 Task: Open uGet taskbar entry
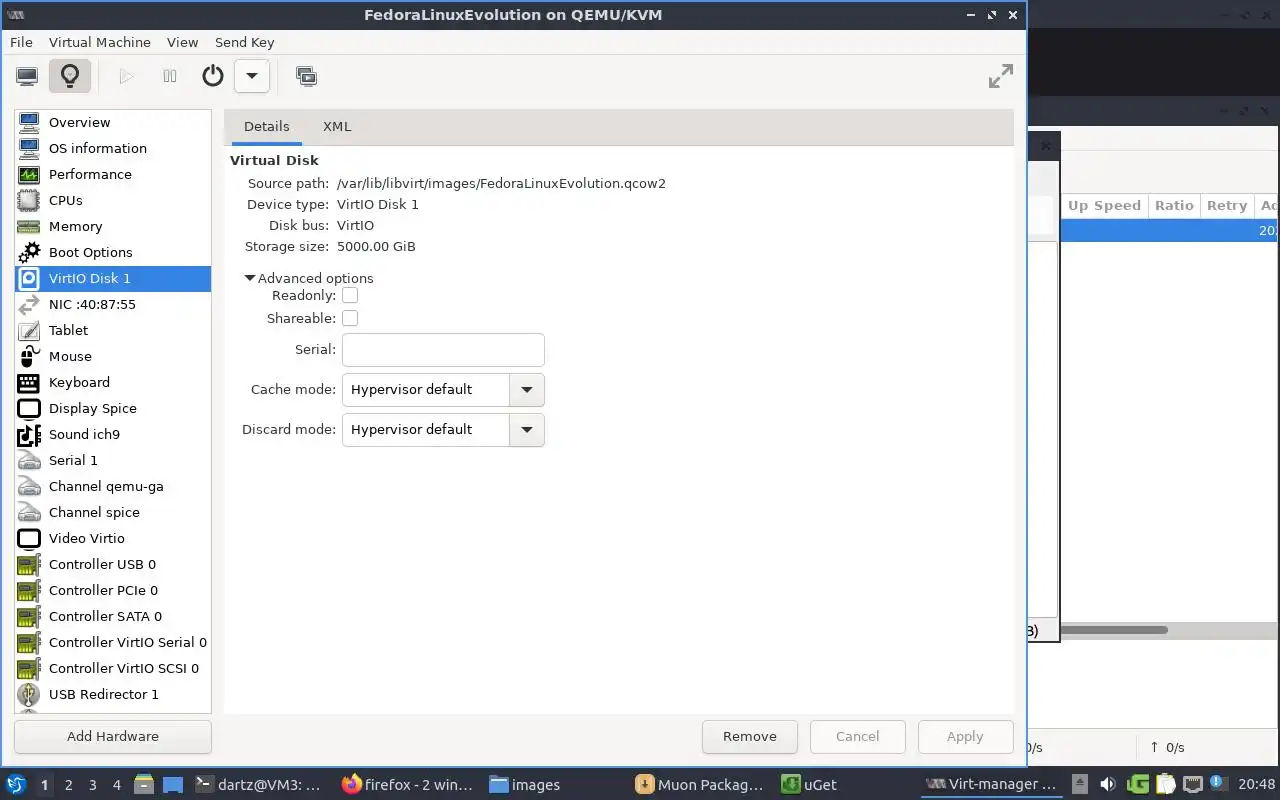coord(810,785)
